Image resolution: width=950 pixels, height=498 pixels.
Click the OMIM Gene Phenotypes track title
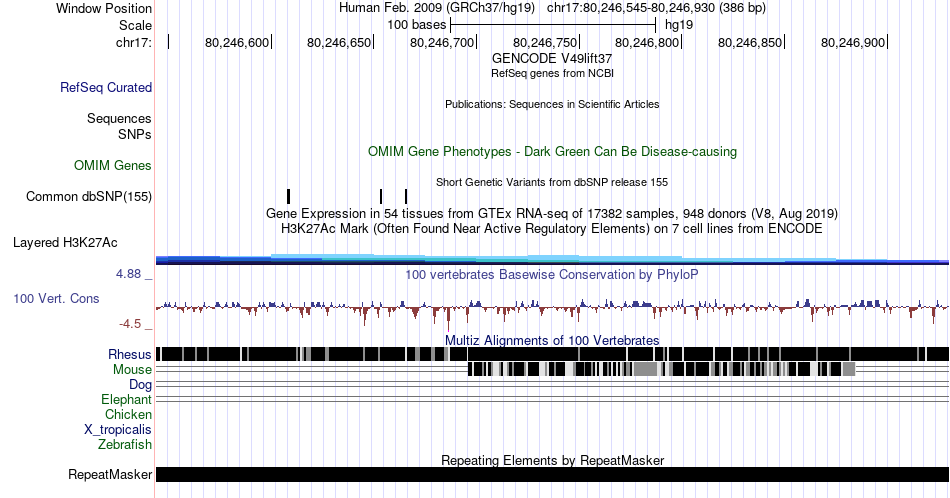tap(552, 151)
